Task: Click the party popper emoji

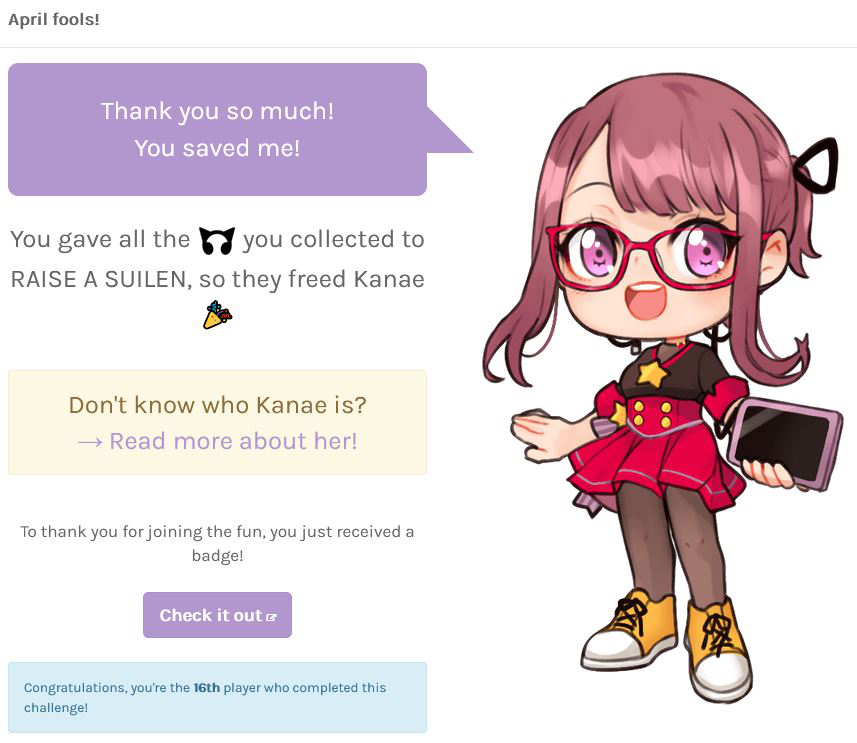Action: tap(218, 315)
